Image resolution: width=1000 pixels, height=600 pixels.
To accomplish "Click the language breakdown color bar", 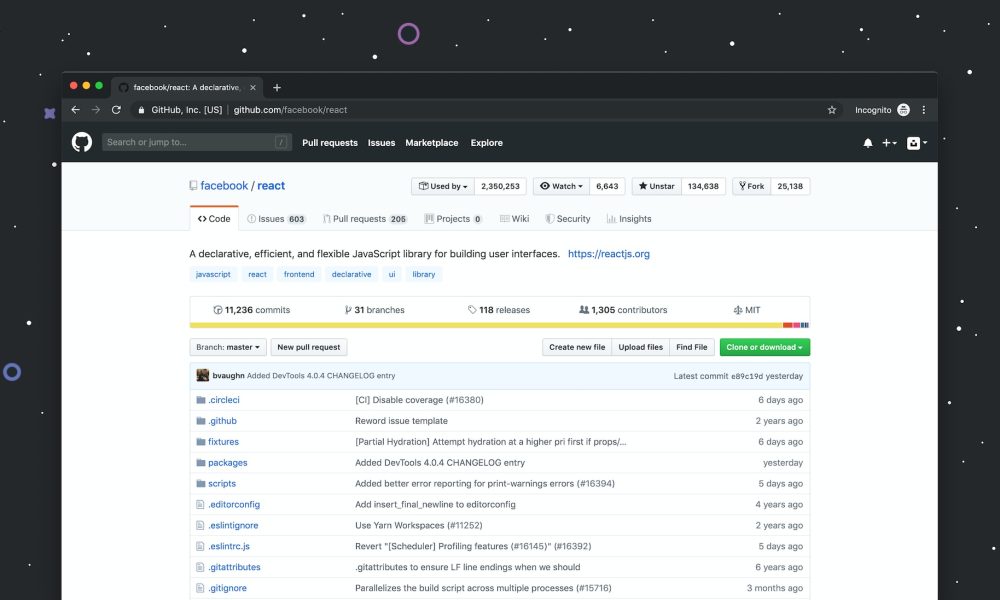I will pos(499,325).
